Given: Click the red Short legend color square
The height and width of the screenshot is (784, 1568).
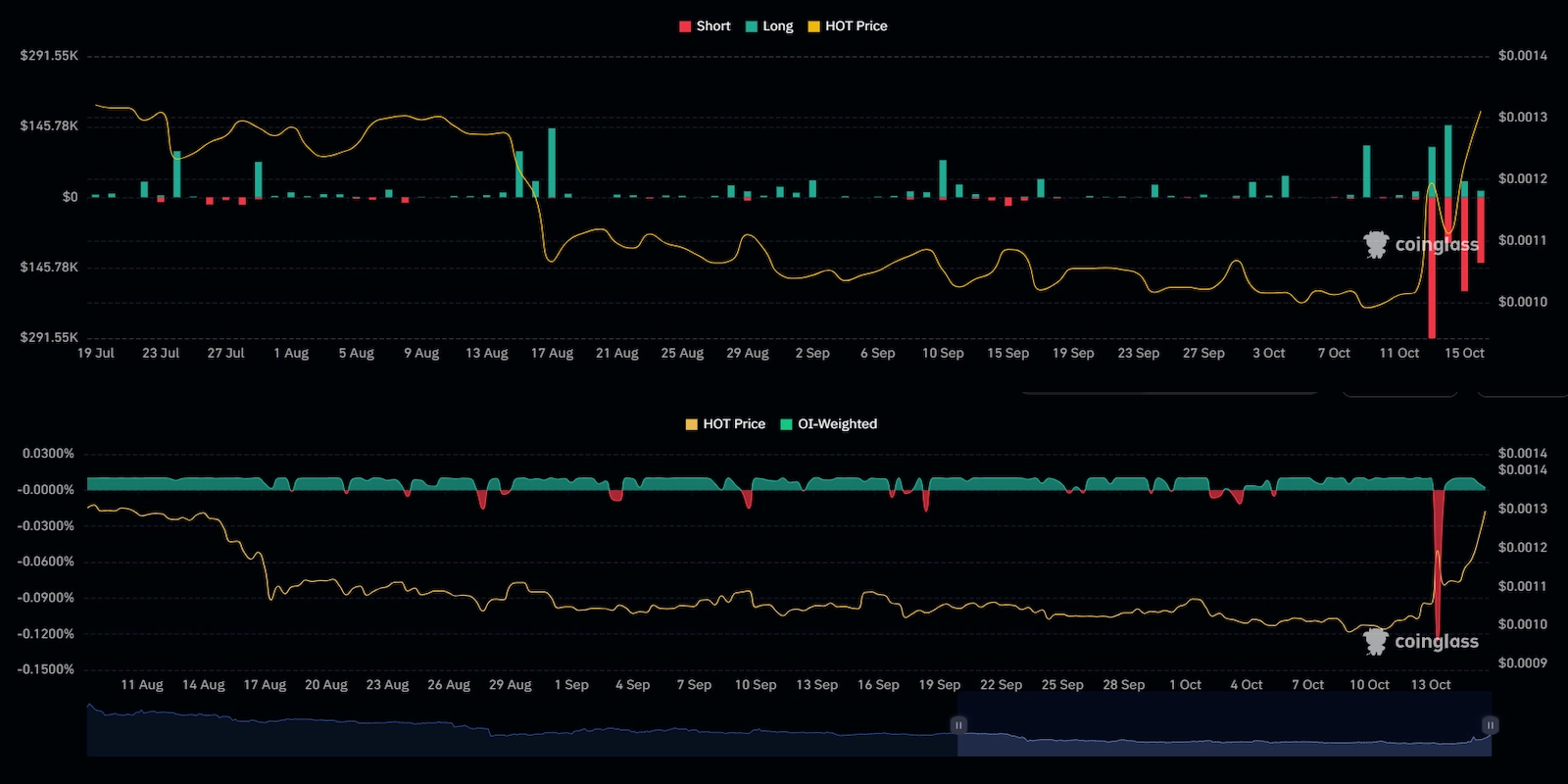Looking at the screenshot, I should (685, 26).
